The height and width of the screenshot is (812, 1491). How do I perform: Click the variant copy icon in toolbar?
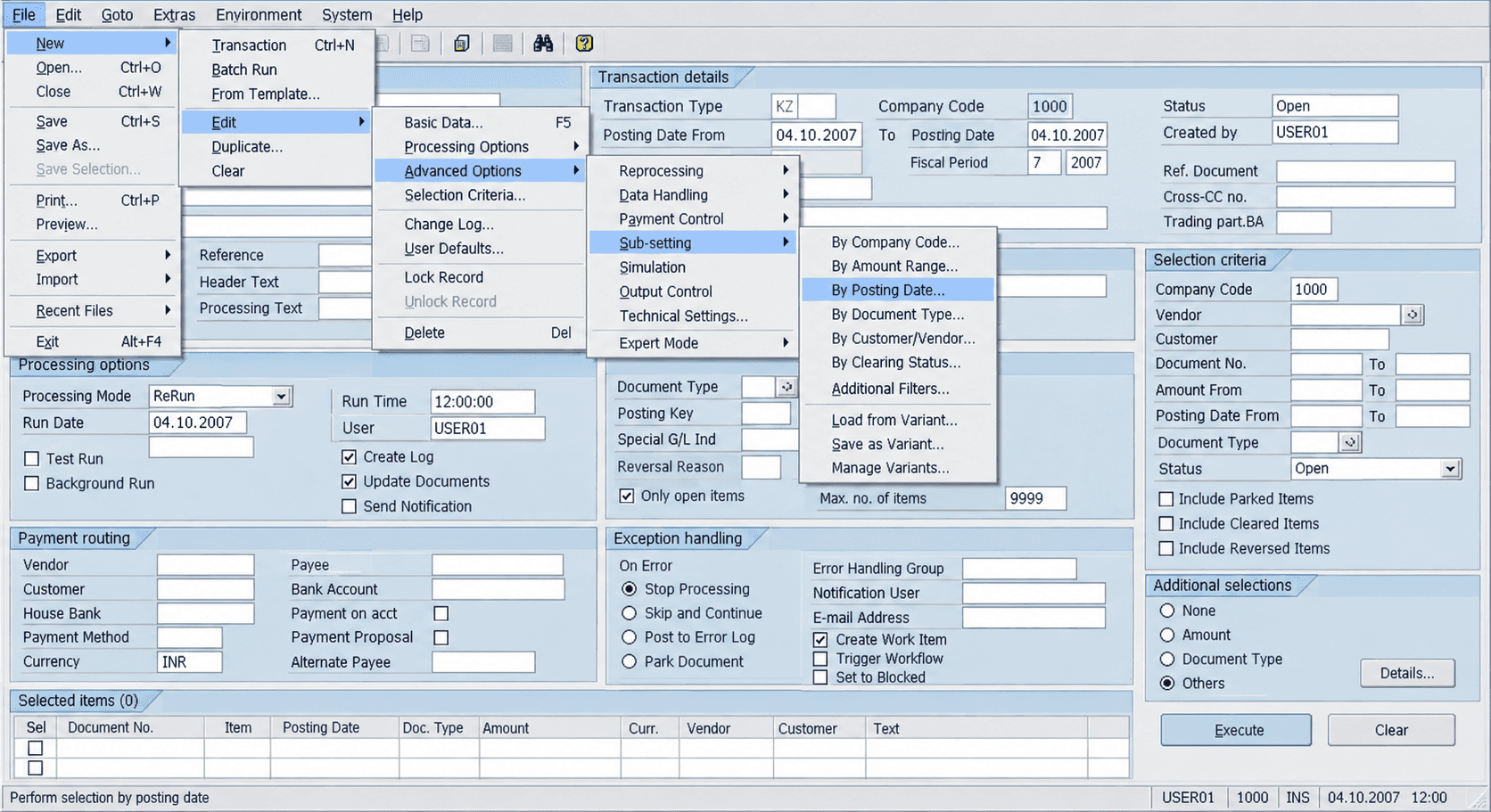click(462, 44)
